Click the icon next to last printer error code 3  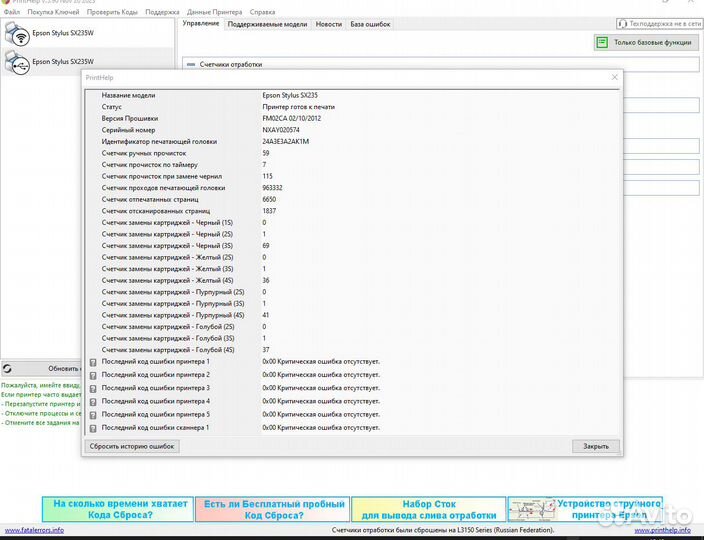coord(93,388)
